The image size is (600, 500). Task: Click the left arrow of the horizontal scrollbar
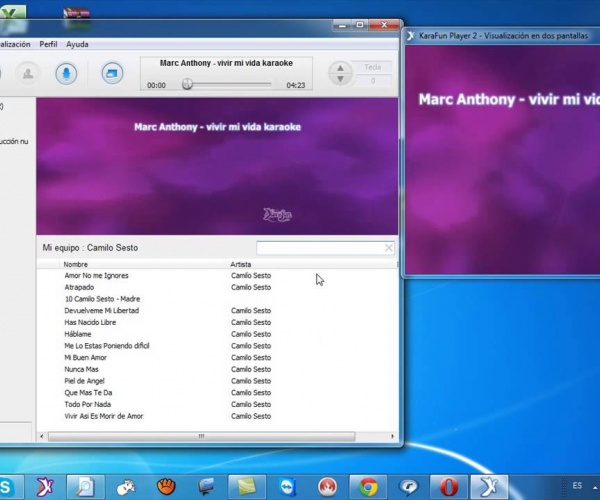point(41,436)
